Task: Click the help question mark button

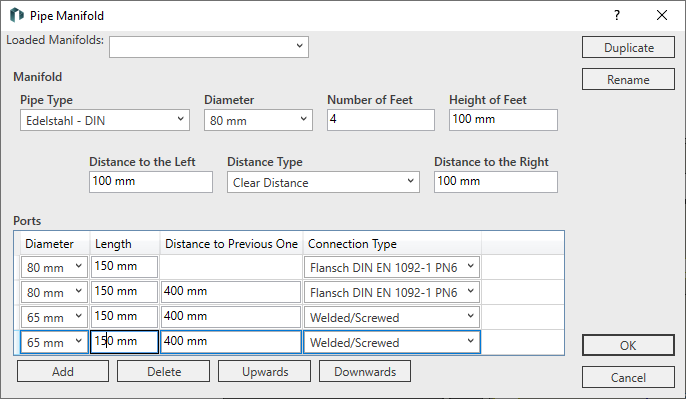Action: click(x=617, y=15)
